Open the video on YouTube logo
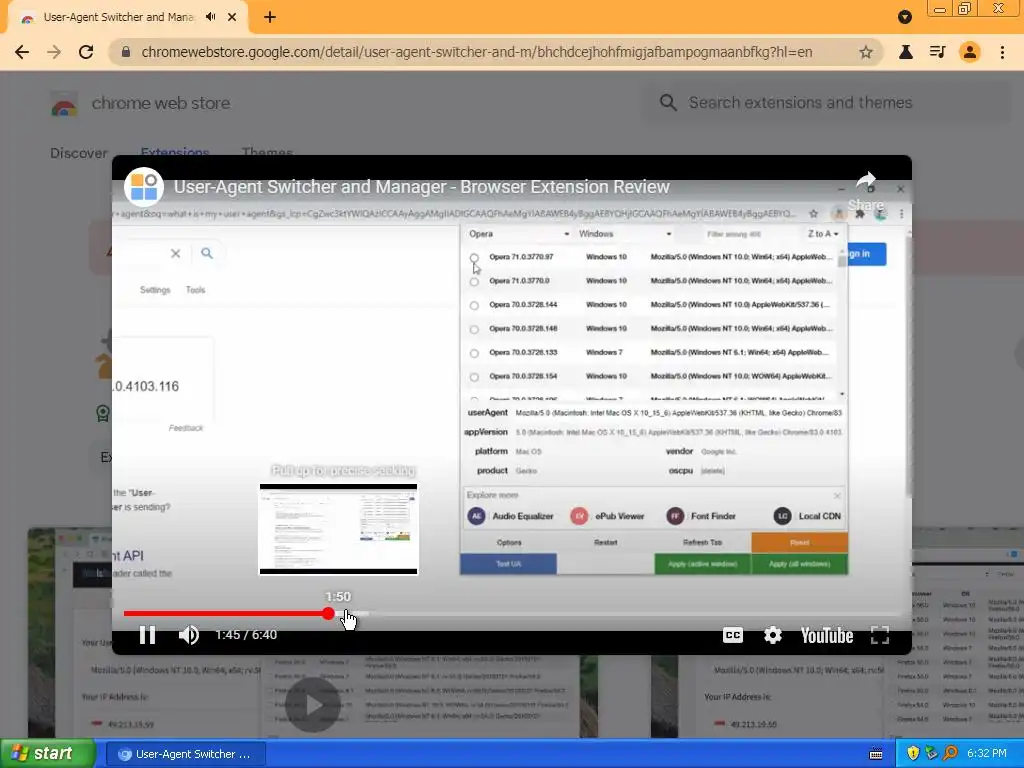Image resolution: width=1024 pixels, height=768 pixels. [x=827, y=635]
